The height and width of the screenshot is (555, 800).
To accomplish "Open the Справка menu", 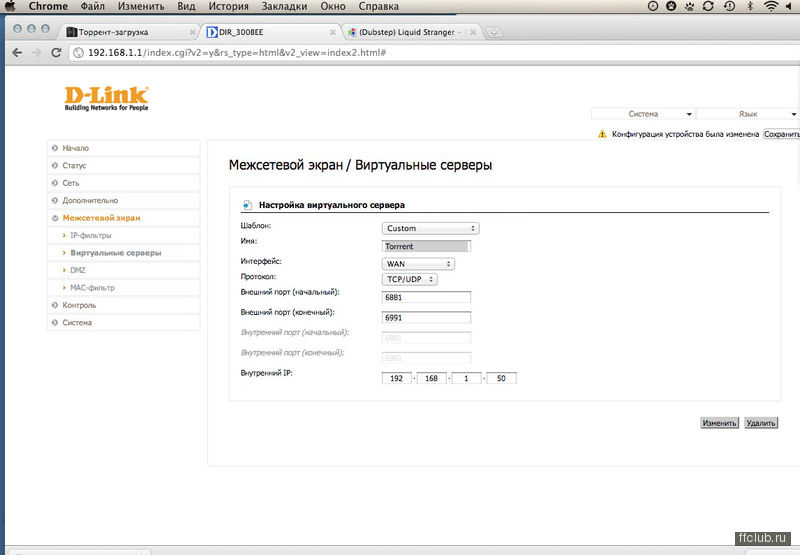I will [379, 6].
